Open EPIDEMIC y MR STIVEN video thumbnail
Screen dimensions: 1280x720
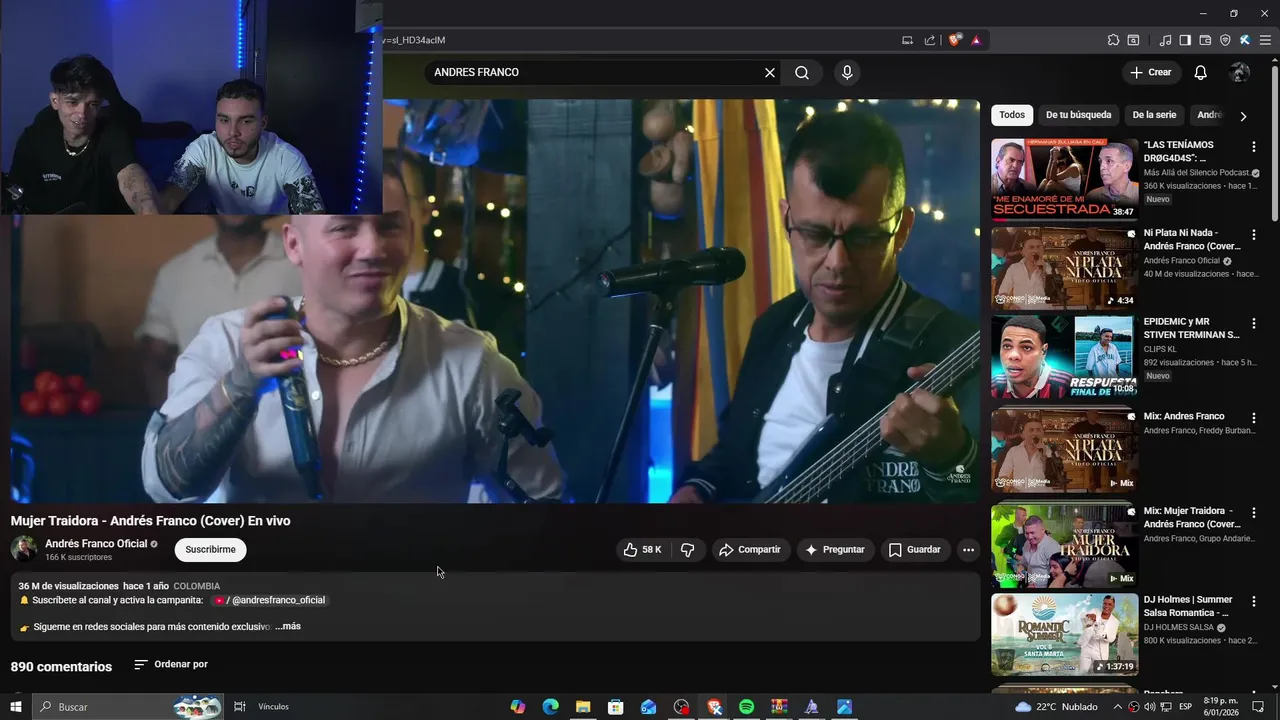click(x=1064, y=356)
